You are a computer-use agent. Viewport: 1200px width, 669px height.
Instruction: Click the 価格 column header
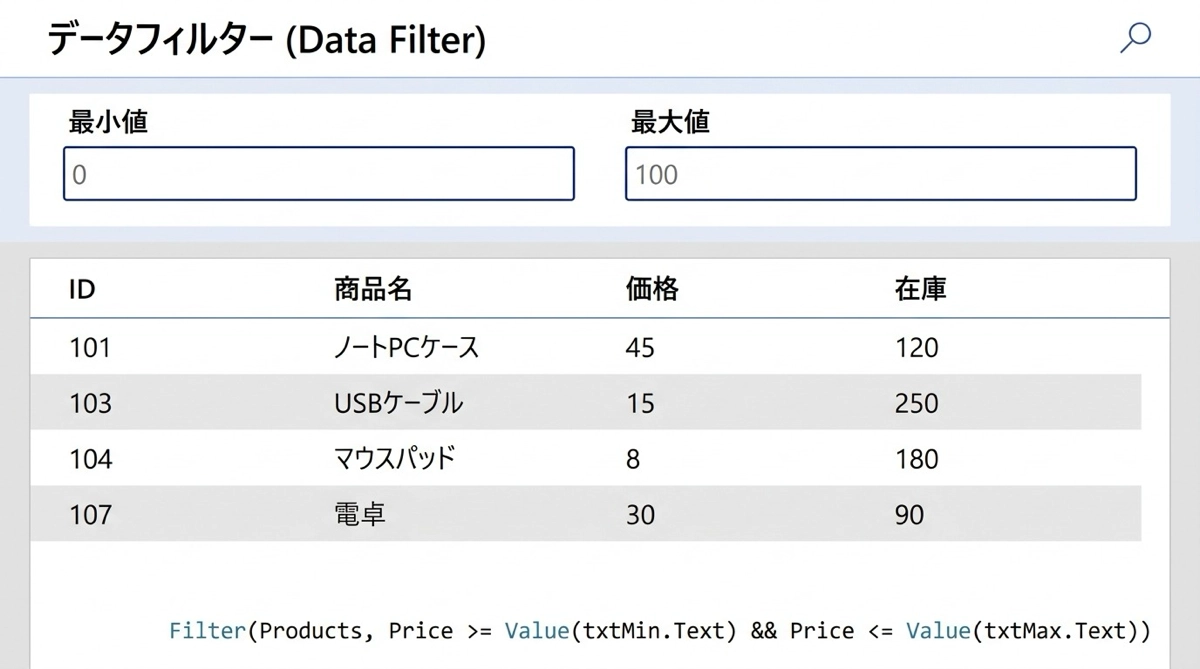click(x=651, y=289)
